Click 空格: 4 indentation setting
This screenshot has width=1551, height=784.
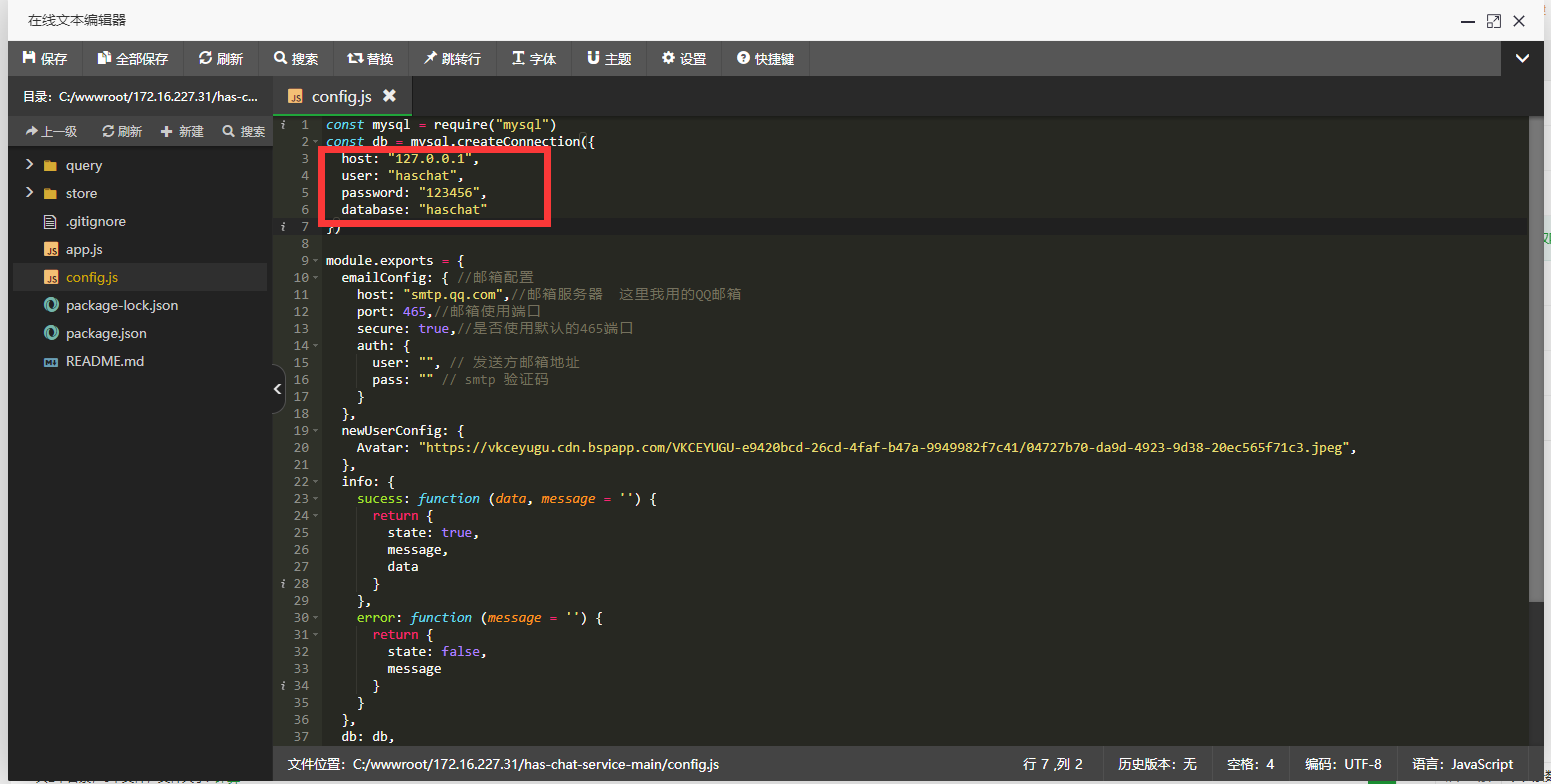1250,764
